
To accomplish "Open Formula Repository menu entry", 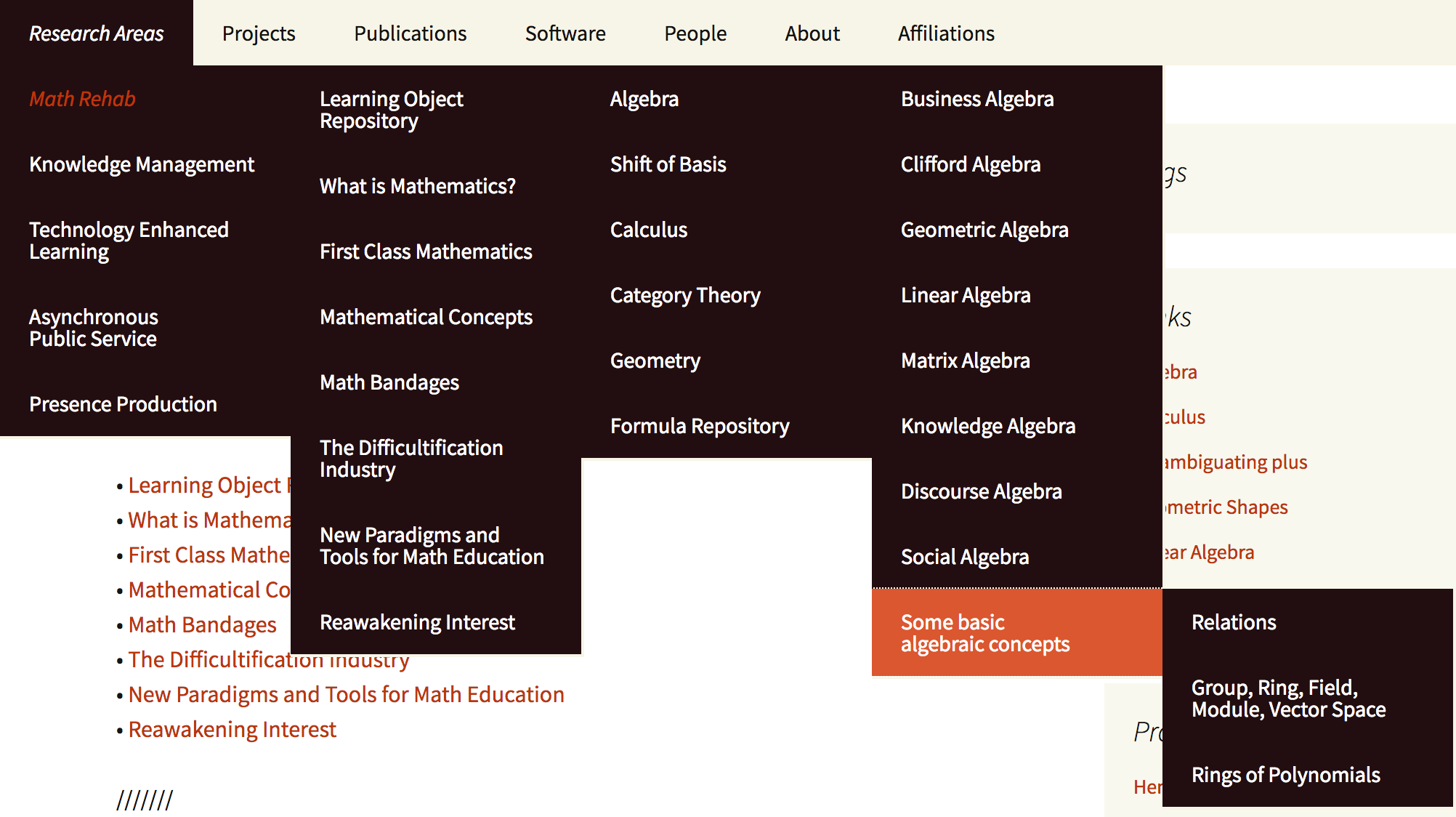I will (x=700, y=426).
